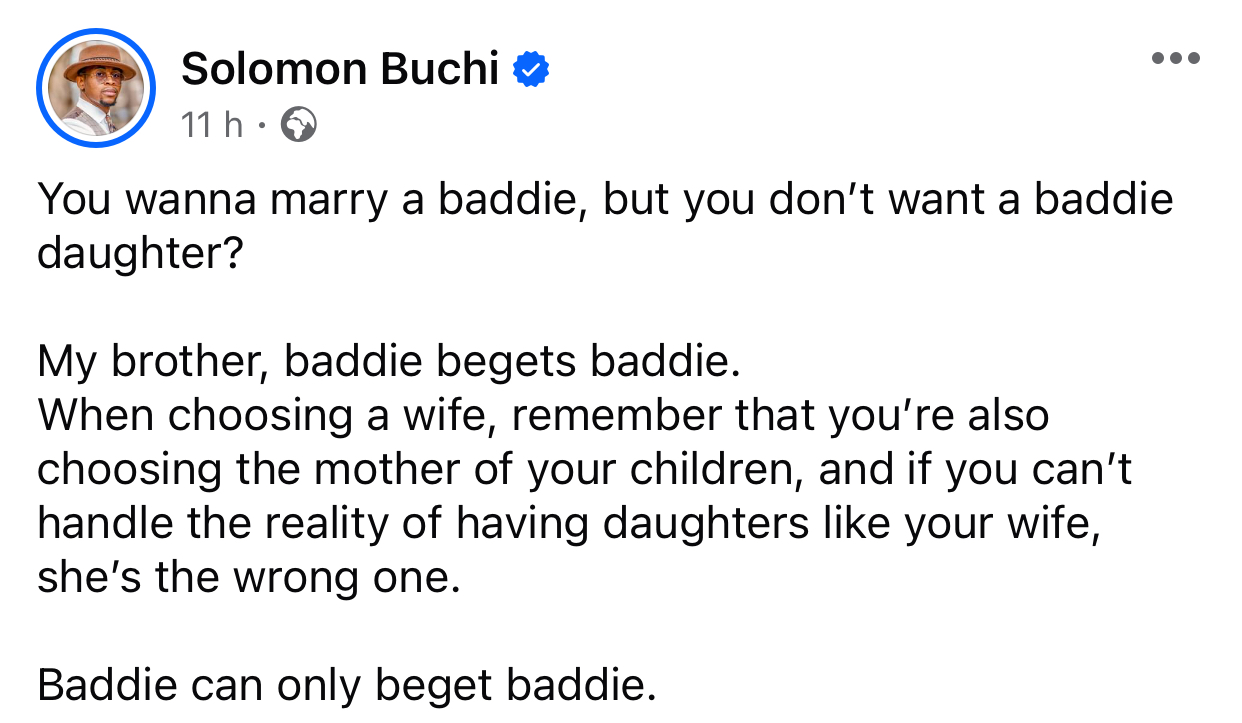Click the final line "Baddie can only beget baddie."
The width and height of the screenshot is (1242, 723).
tap(346, 686)
